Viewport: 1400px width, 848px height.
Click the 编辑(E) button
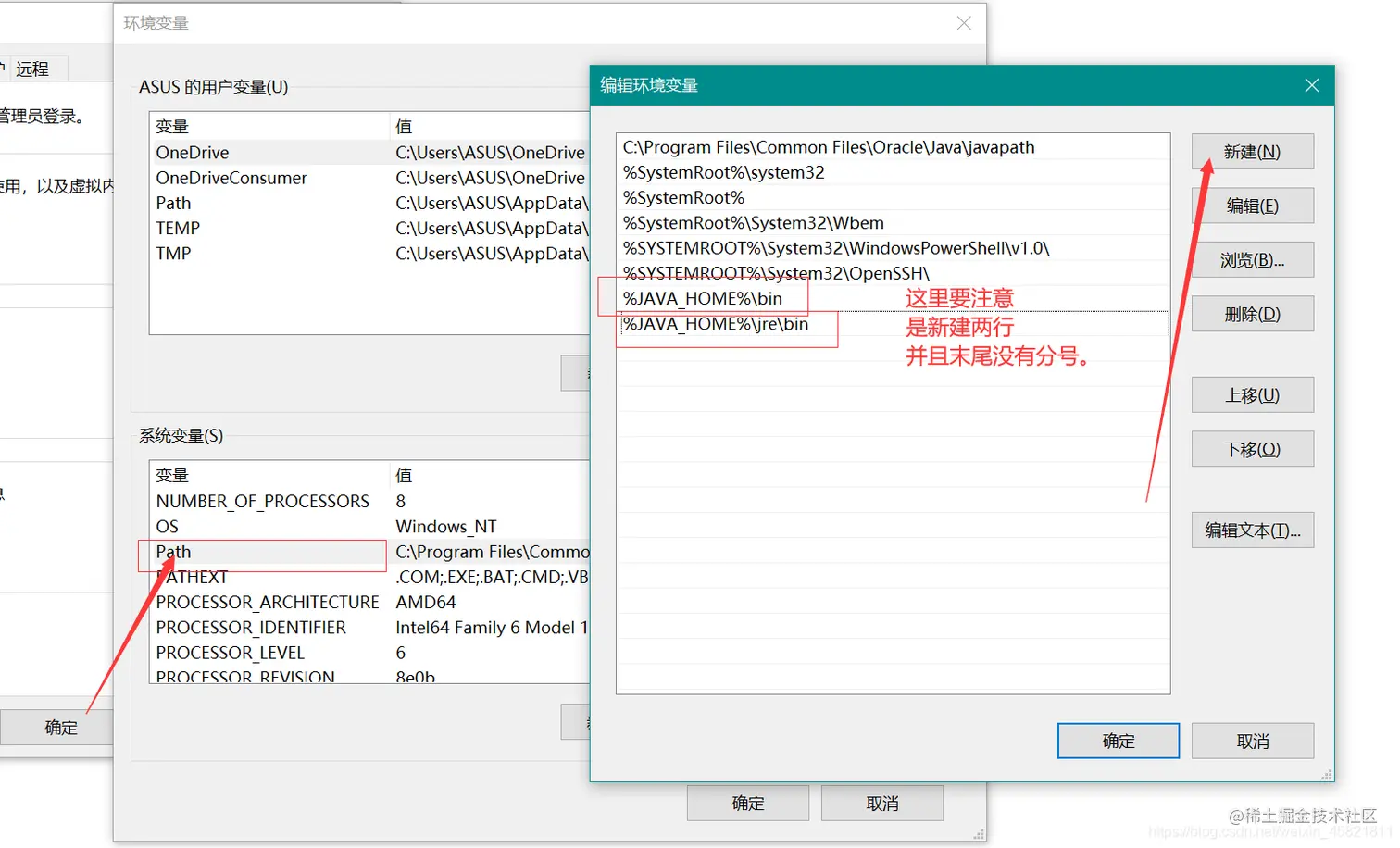click(x=1252, y=205)
